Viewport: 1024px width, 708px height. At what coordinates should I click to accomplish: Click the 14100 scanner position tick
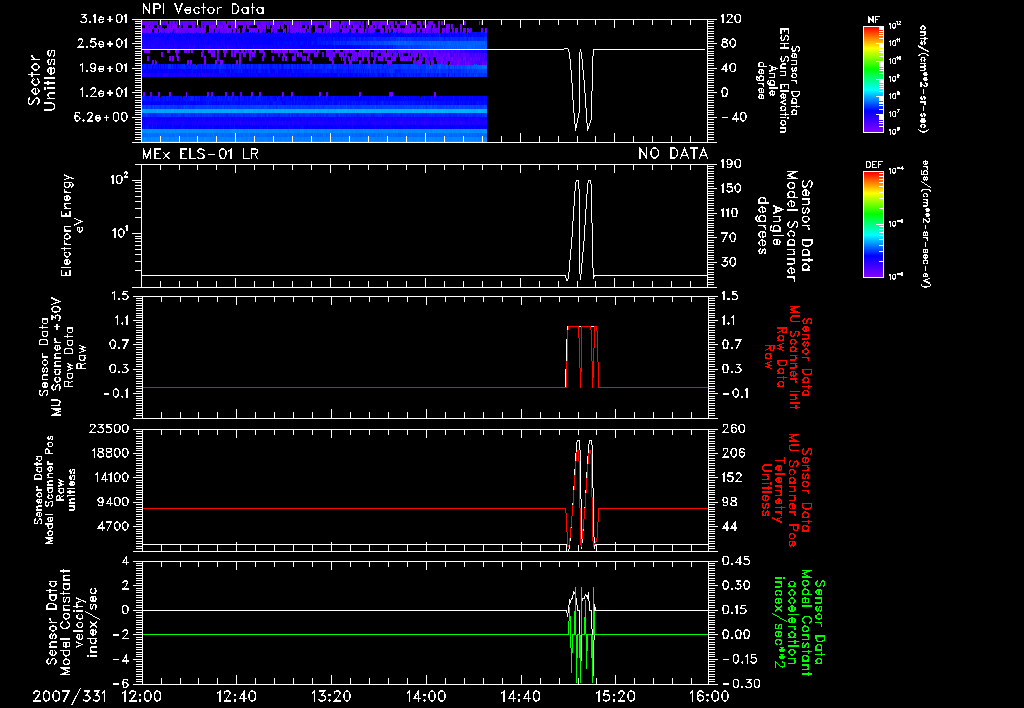[x=108, y=477]
